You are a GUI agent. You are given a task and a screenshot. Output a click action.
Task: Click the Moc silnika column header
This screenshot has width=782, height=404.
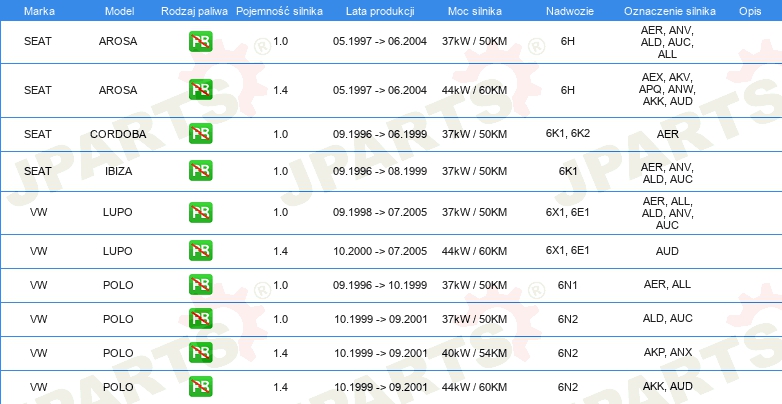475,11
